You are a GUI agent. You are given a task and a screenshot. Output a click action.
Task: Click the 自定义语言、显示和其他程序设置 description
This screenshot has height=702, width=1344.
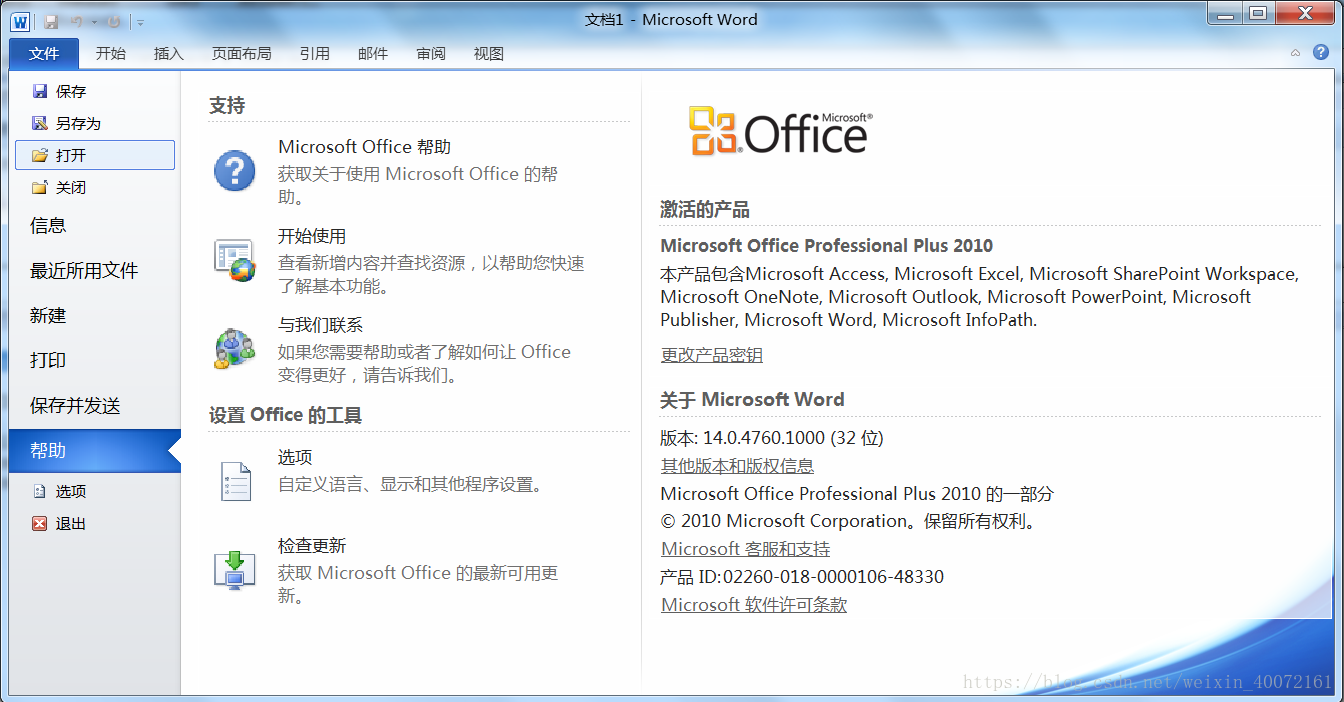pyautogui.click(x=413, y=485)
